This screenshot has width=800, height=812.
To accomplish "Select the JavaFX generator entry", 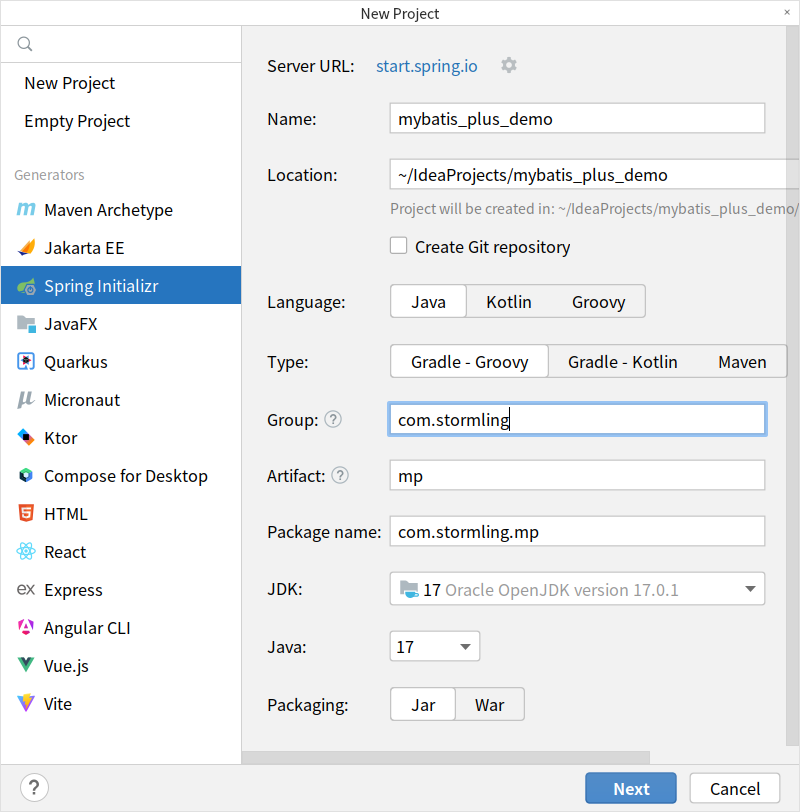I will pyautogui.click(x=121, y=324).
